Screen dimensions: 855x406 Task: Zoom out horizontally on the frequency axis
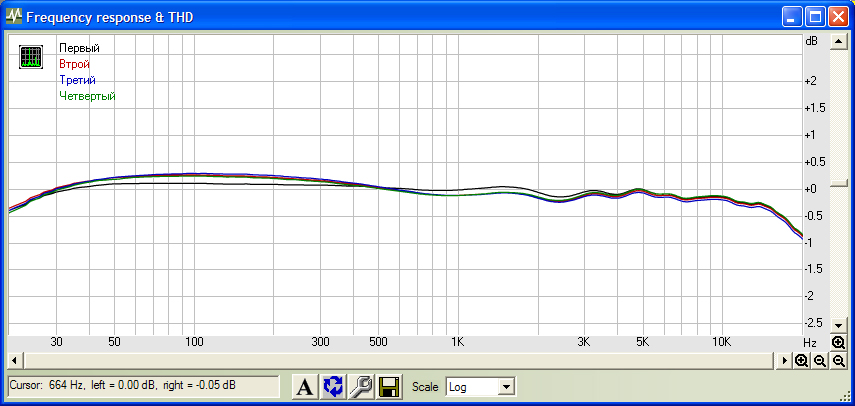click(820, 360)
